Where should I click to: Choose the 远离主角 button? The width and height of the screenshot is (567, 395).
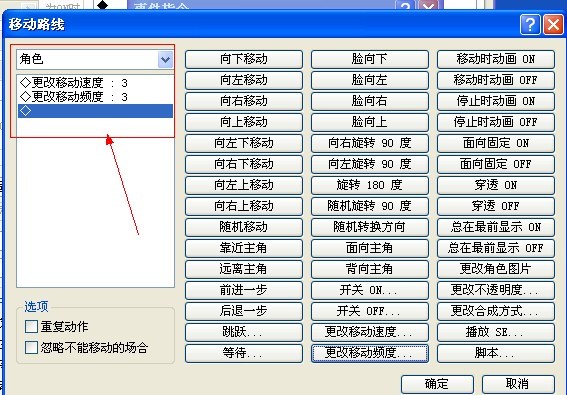pyautogui.click(x=244, y=269)
